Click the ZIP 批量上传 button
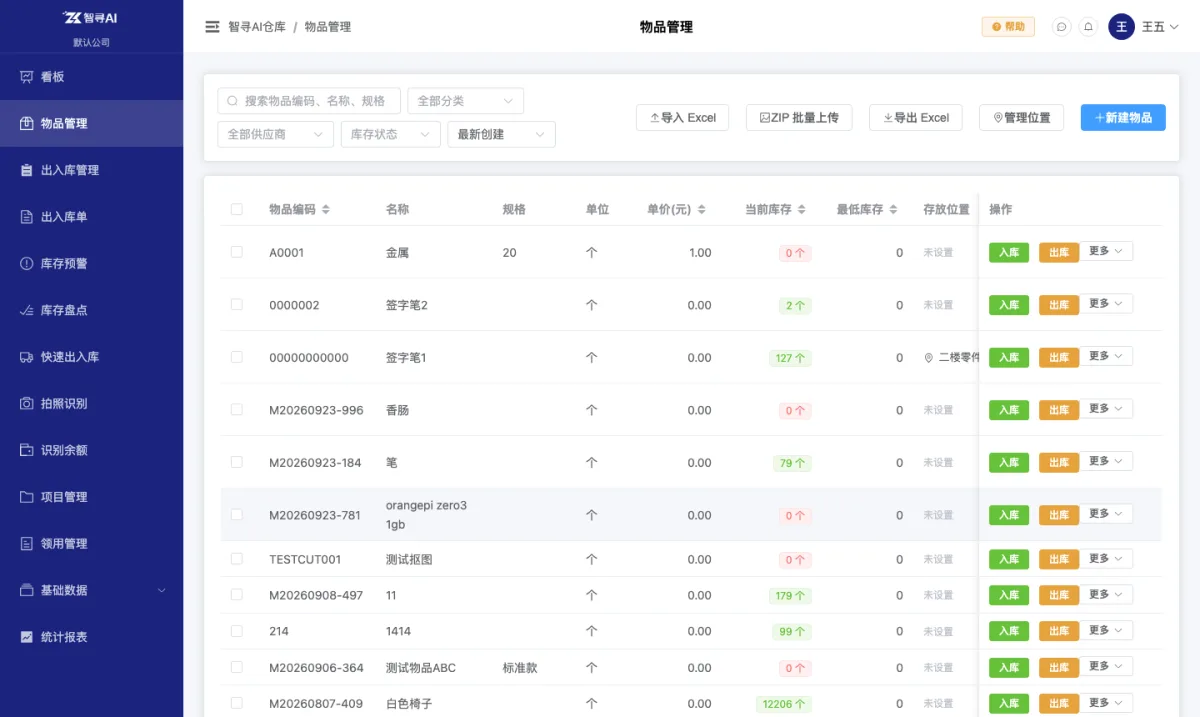The width and height of the screenshot is (1200, 717). point(799,117)
